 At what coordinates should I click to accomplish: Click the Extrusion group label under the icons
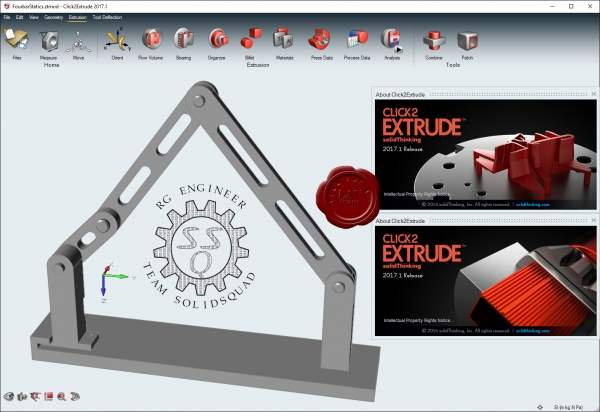(x=258, y=65)
